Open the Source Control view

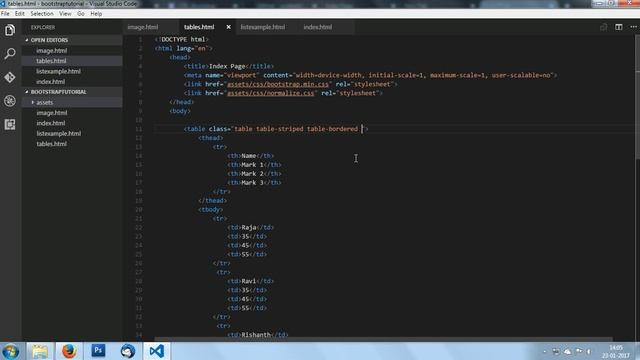[x=10, y=77]
